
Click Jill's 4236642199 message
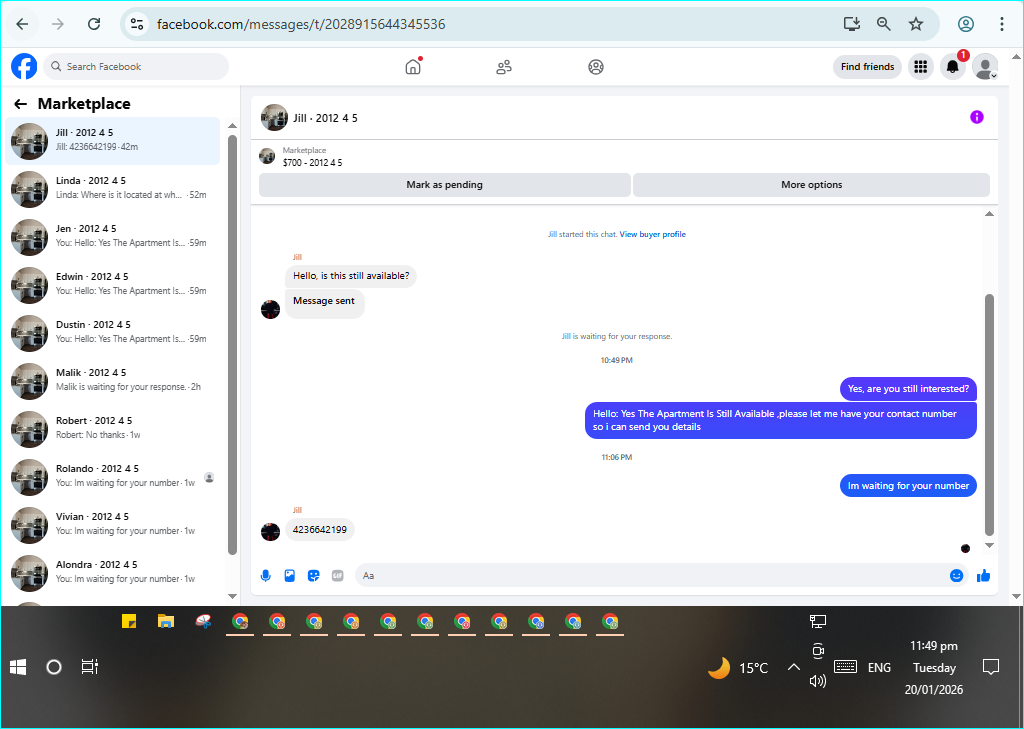(x=320, y=530)
